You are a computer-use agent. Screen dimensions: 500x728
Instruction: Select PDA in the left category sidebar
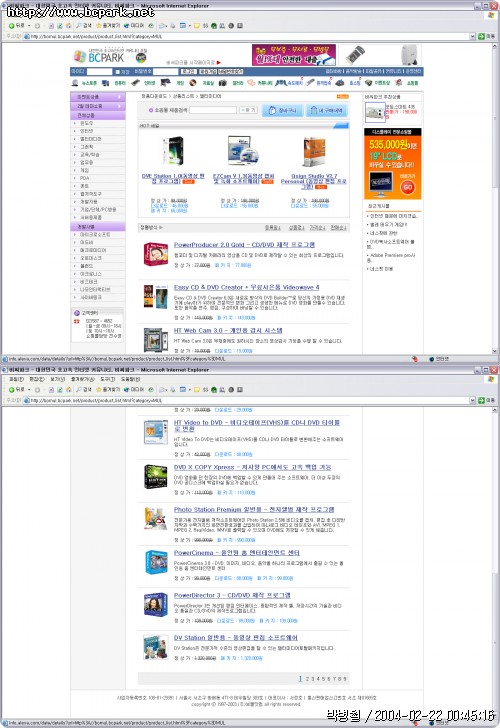84,178
